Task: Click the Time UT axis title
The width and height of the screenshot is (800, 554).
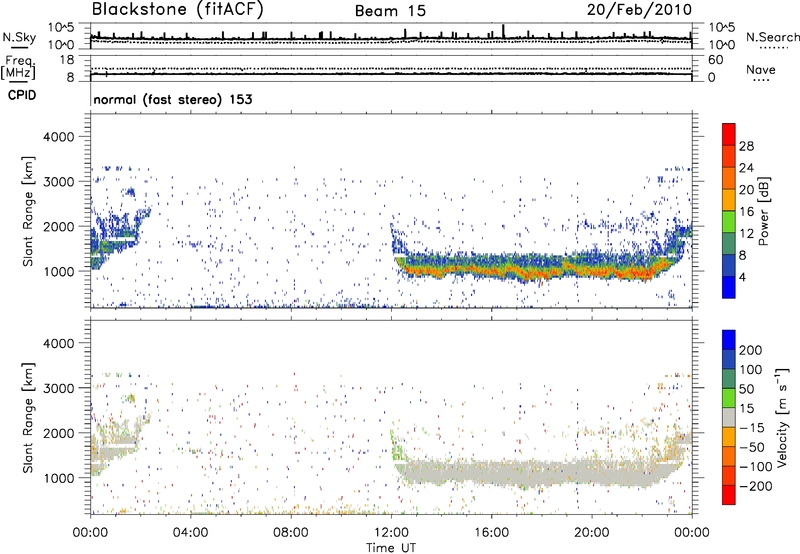Action: (391, 548)
